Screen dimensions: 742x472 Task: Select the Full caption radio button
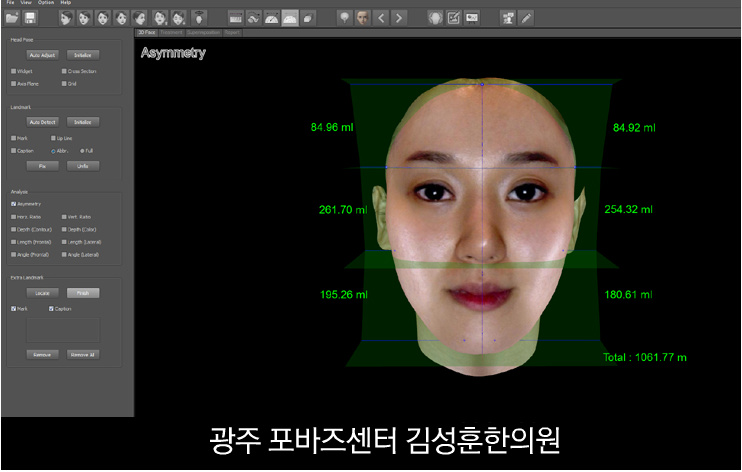point(82,151)
